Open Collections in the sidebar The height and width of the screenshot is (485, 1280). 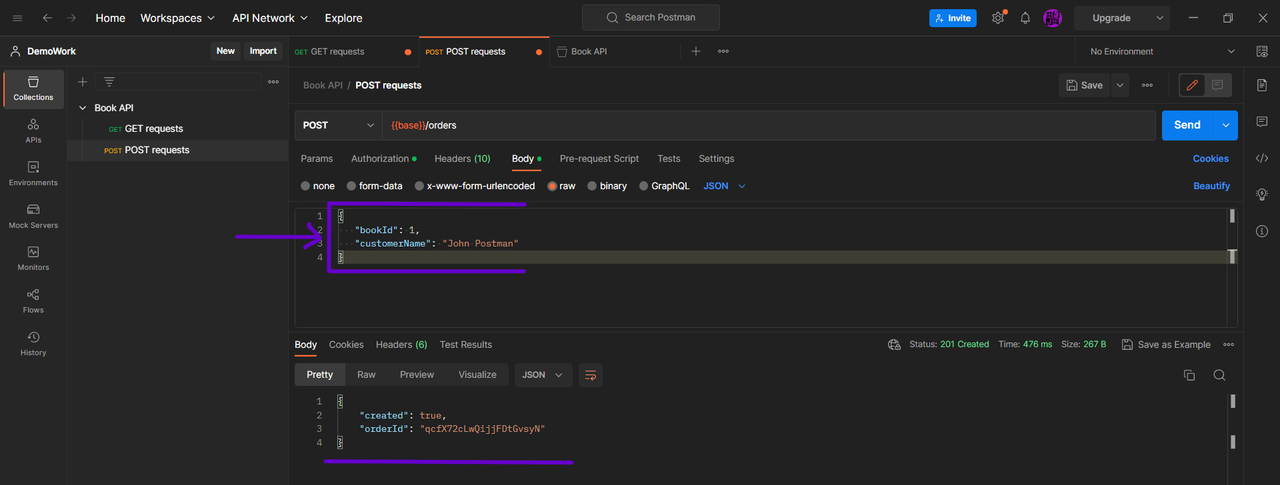click(x=33, y=88)
